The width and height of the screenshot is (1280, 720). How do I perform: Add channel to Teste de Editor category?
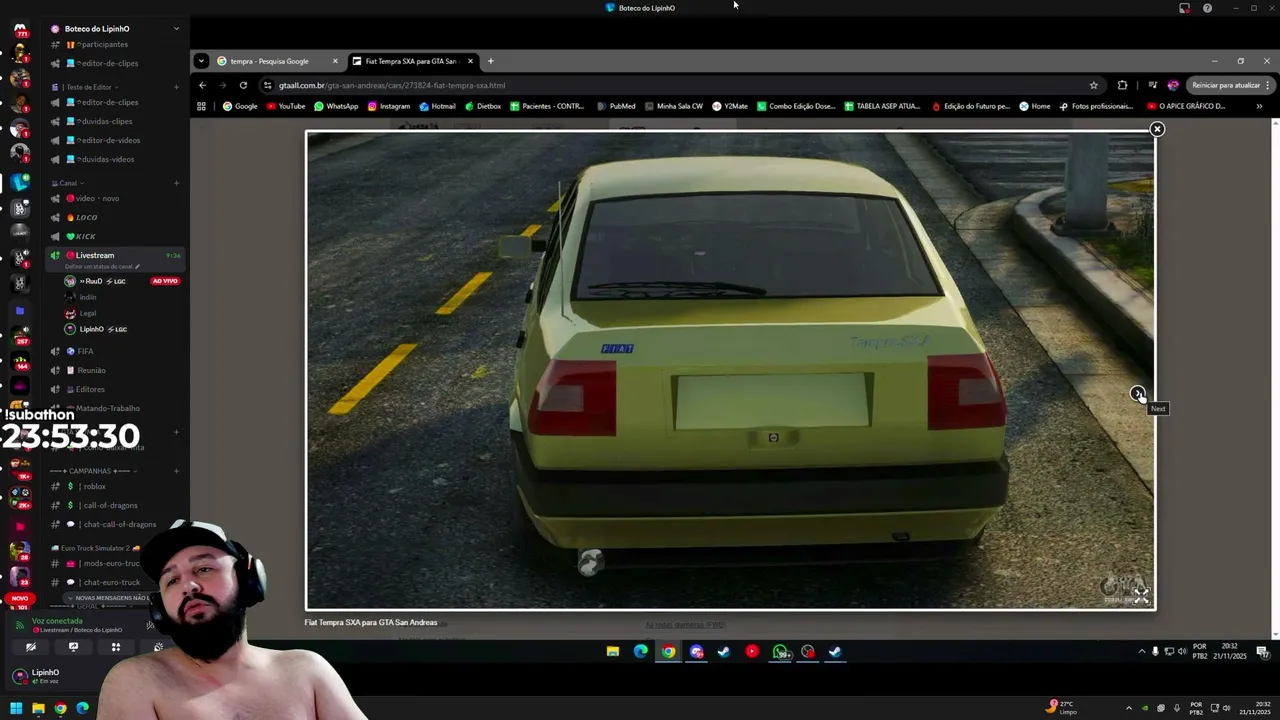[x=176, y=87]
